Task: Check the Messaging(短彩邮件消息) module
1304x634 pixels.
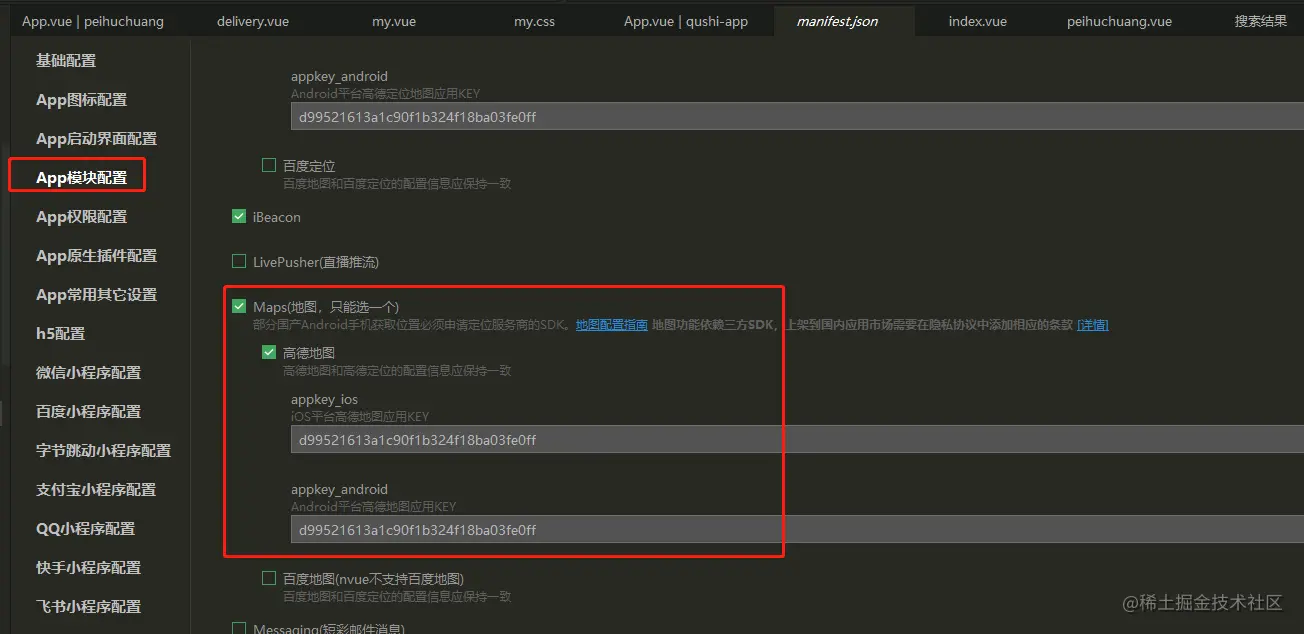Action: (x=239, y=627)
